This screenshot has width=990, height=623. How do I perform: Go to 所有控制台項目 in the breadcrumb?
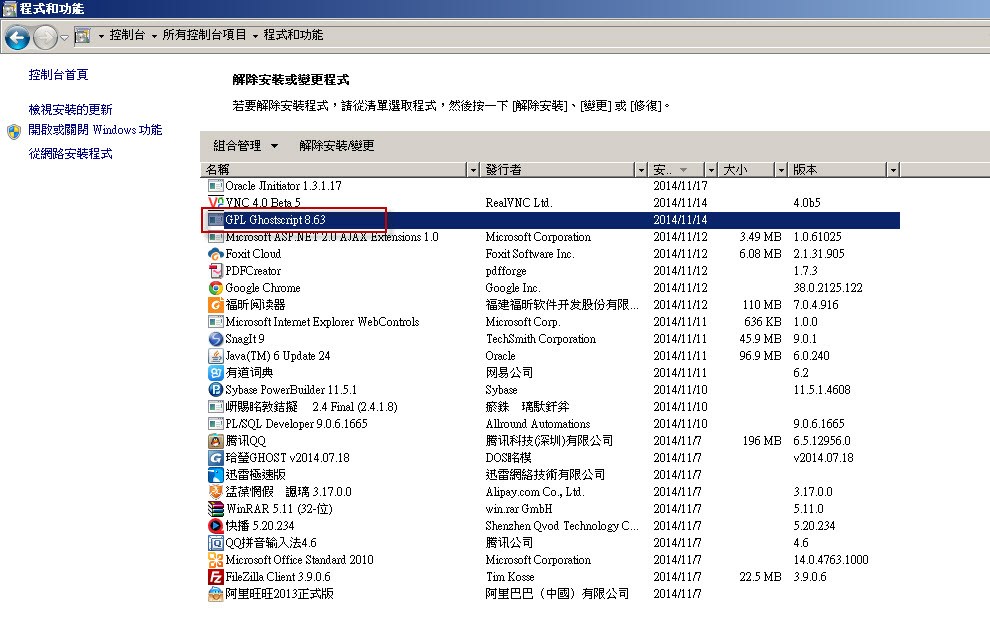click(205, 35)
